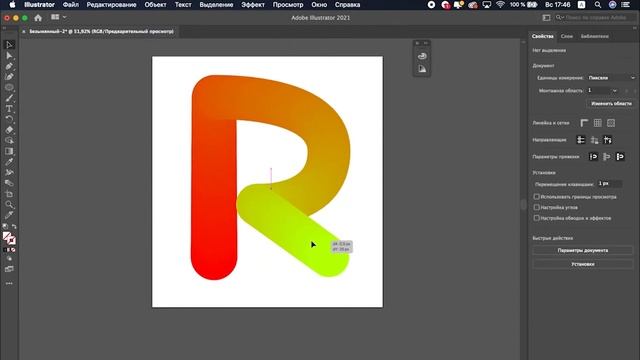Toggle first guides button in Направляющие
640x360 pixels.
pos(580,140)
